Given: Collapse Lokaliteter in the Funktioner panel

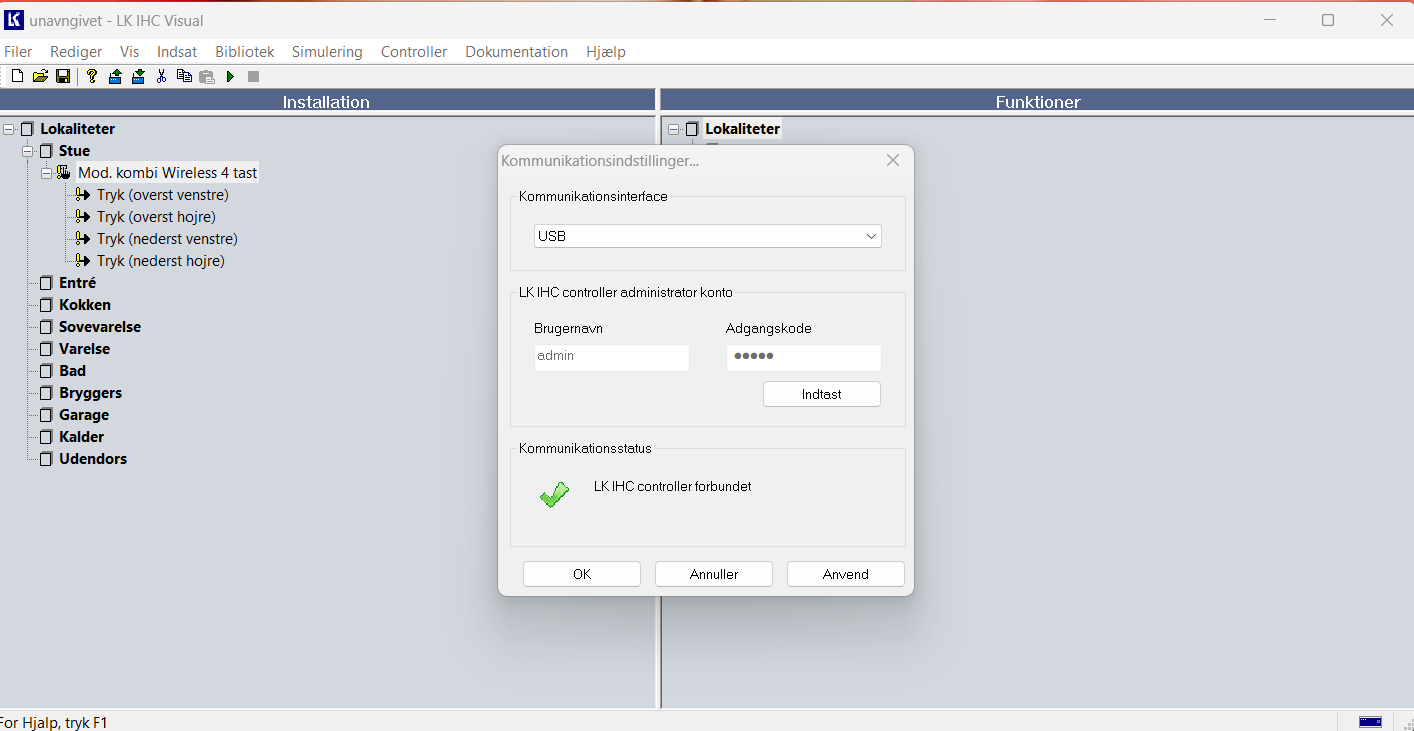Looking at the screenshot, I should (x=673, y=129).
